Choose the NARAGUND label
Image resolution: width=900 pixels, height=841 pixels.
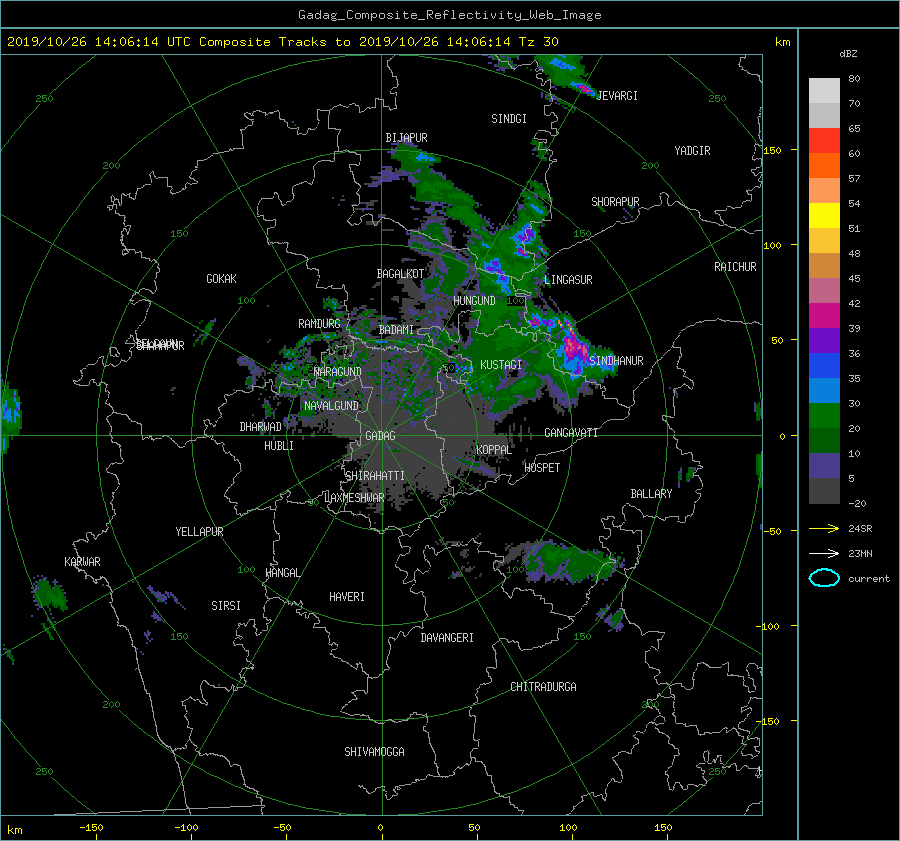pyautogui.click(x=338, y=372)
